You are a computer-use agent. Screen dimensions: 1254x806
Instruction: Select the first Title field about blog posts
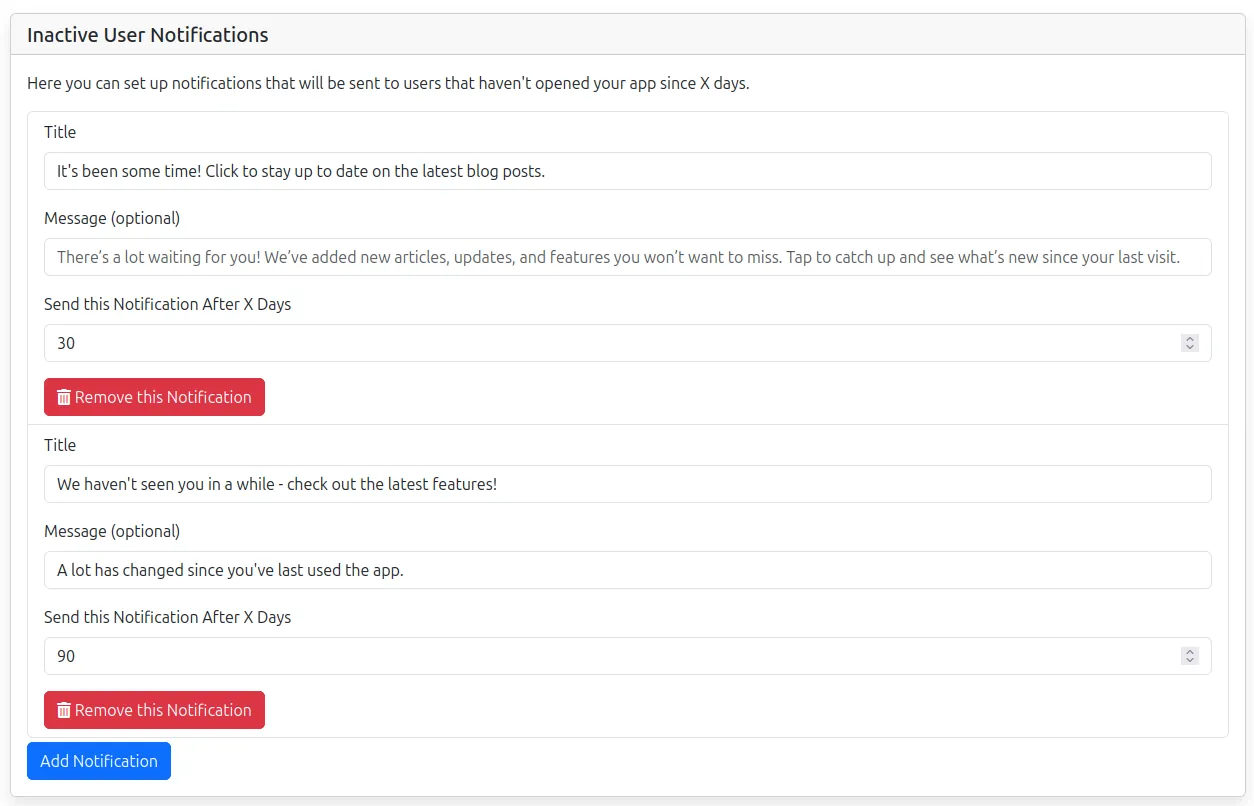[x=627, y=170]
